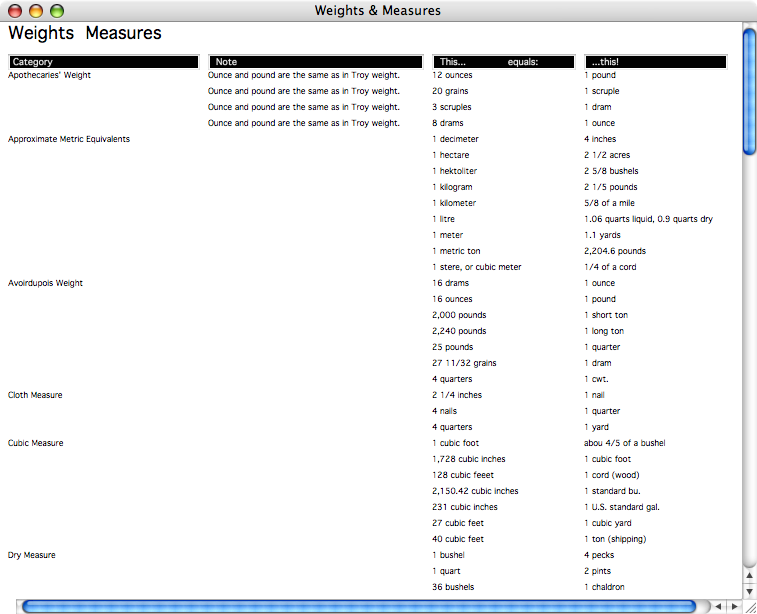
Task: Click the Approximate Metric Equivalents category
Action: [69, 139]
